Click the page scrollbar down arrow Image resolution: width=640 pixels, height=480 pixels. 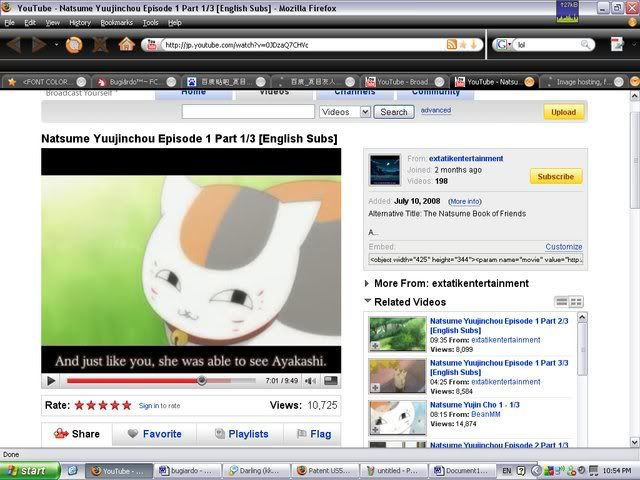pyautogui.click(x=634, y=442)
